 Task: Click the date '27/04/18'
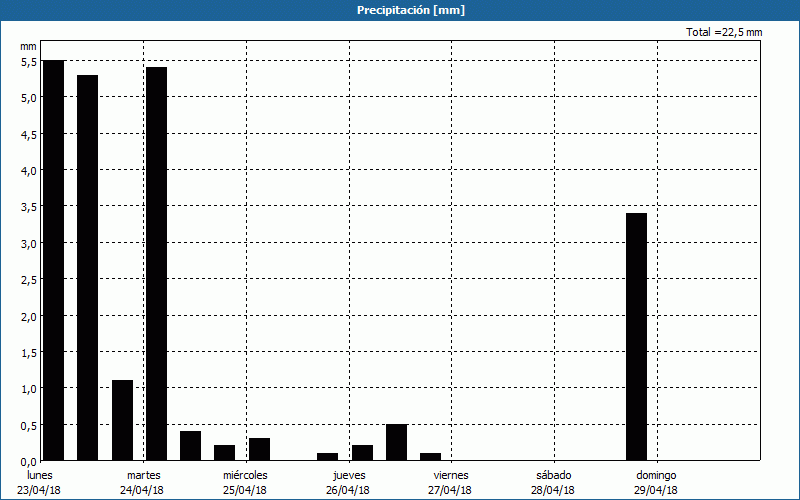(450, 490)
